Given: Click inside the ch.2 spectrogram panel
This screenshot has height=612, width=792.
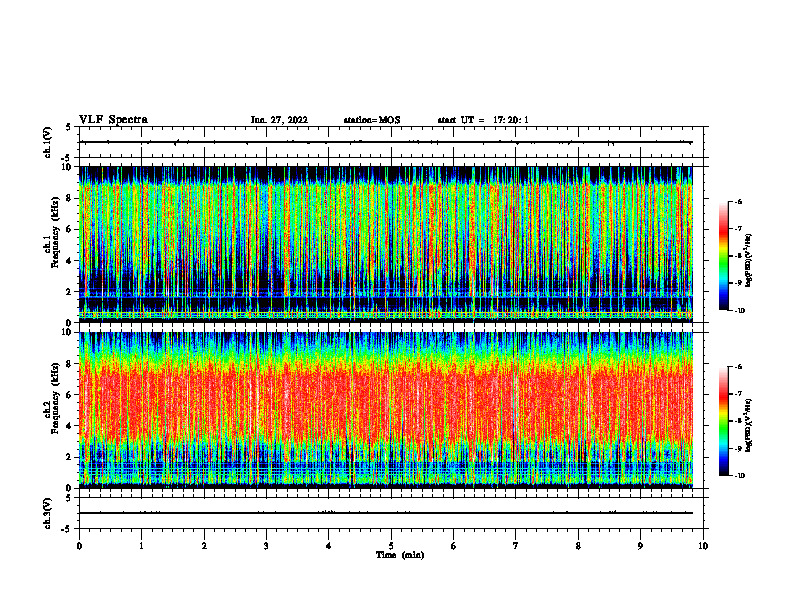Looking at the screenshot, I should [x=386, y=410].
